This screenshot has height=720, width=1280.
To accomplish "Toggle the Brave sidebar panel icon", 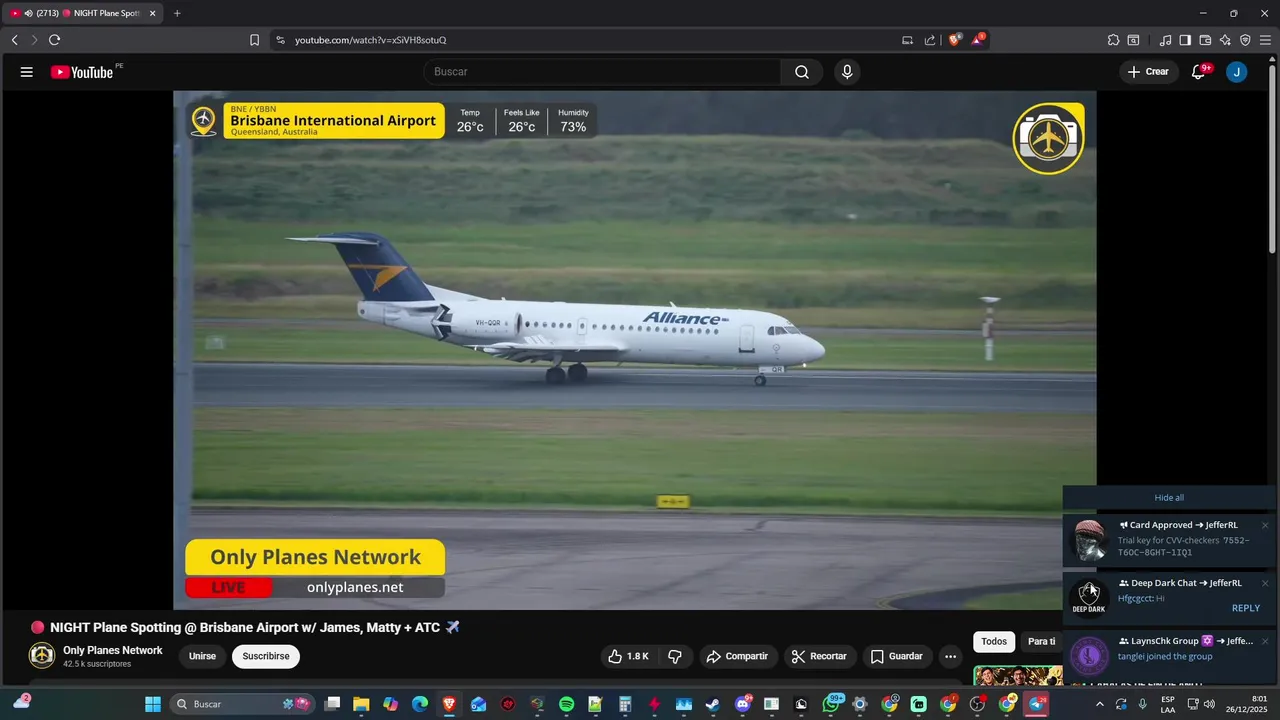I will click(1185, 40).
